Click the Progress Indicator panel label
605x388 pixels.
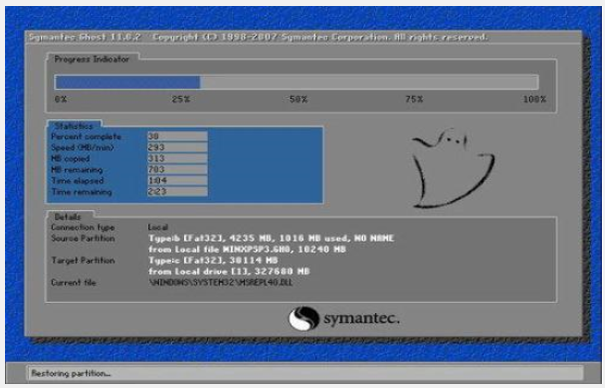pyautogui.click(x=92, y=59)
